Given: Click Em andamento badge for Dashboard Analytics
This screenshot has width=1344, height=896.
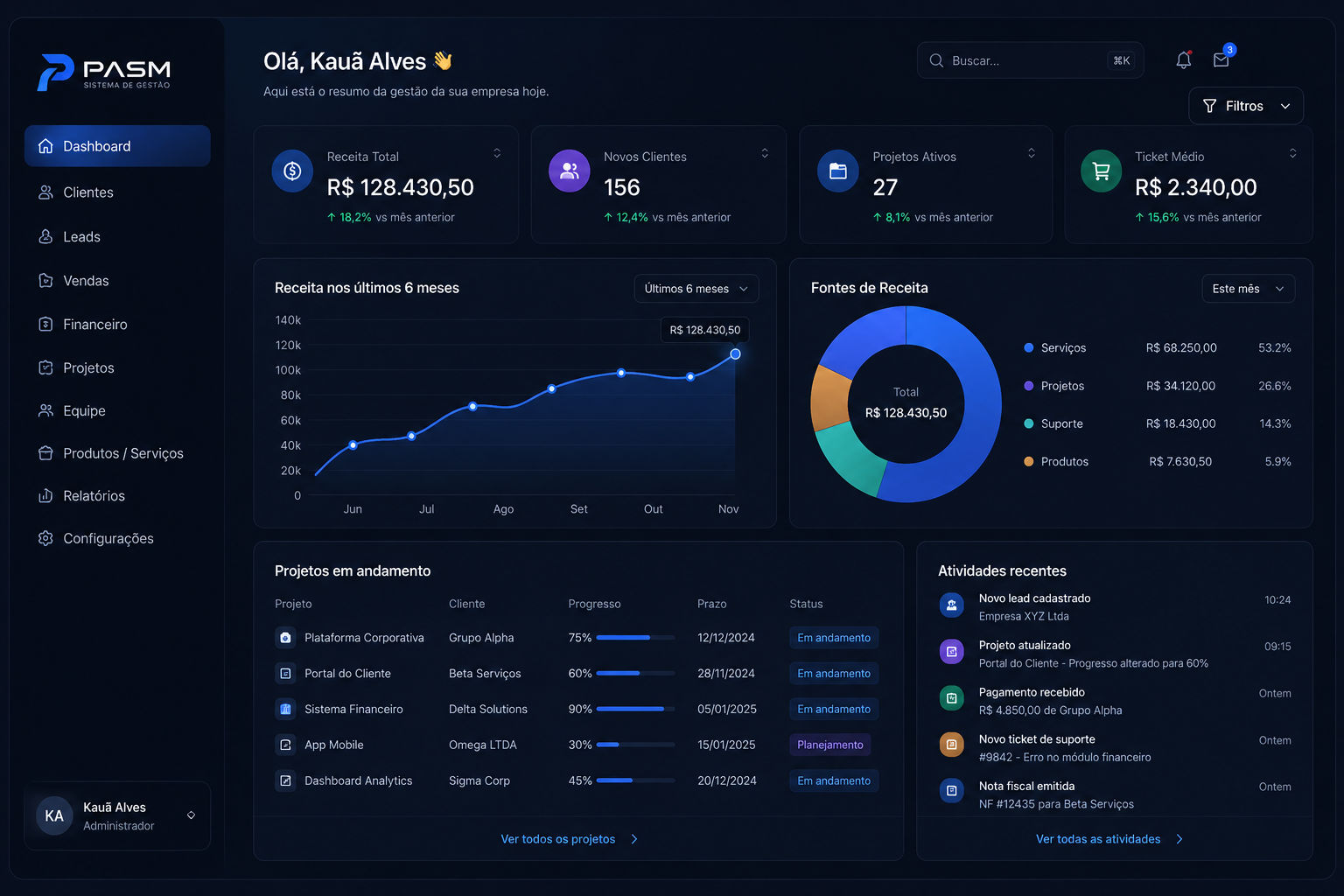Looking at the screenshot, I should [834, 780].
